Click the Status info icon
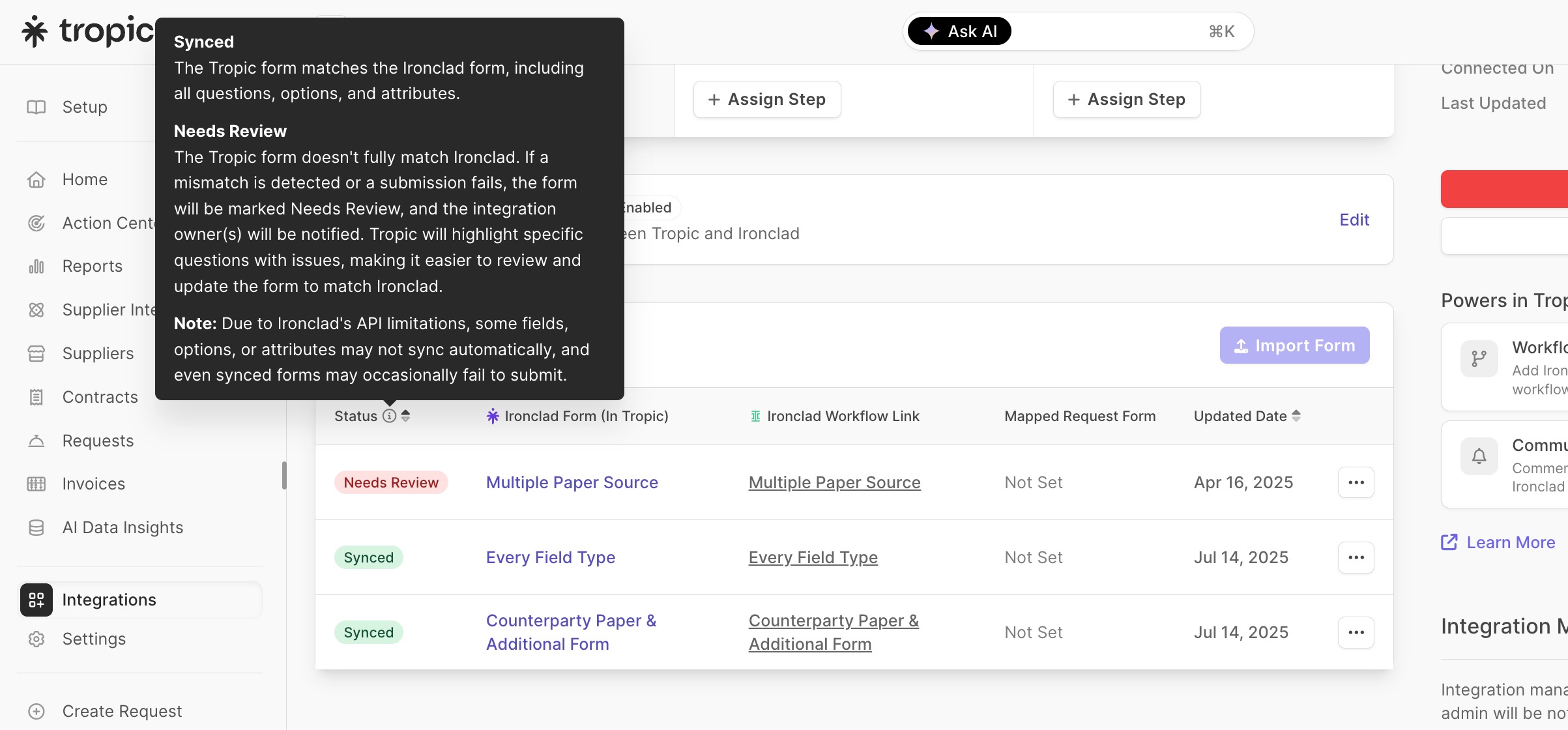Image resolution: width=1568 pixels, height=730 pixels. pos(389,416)
